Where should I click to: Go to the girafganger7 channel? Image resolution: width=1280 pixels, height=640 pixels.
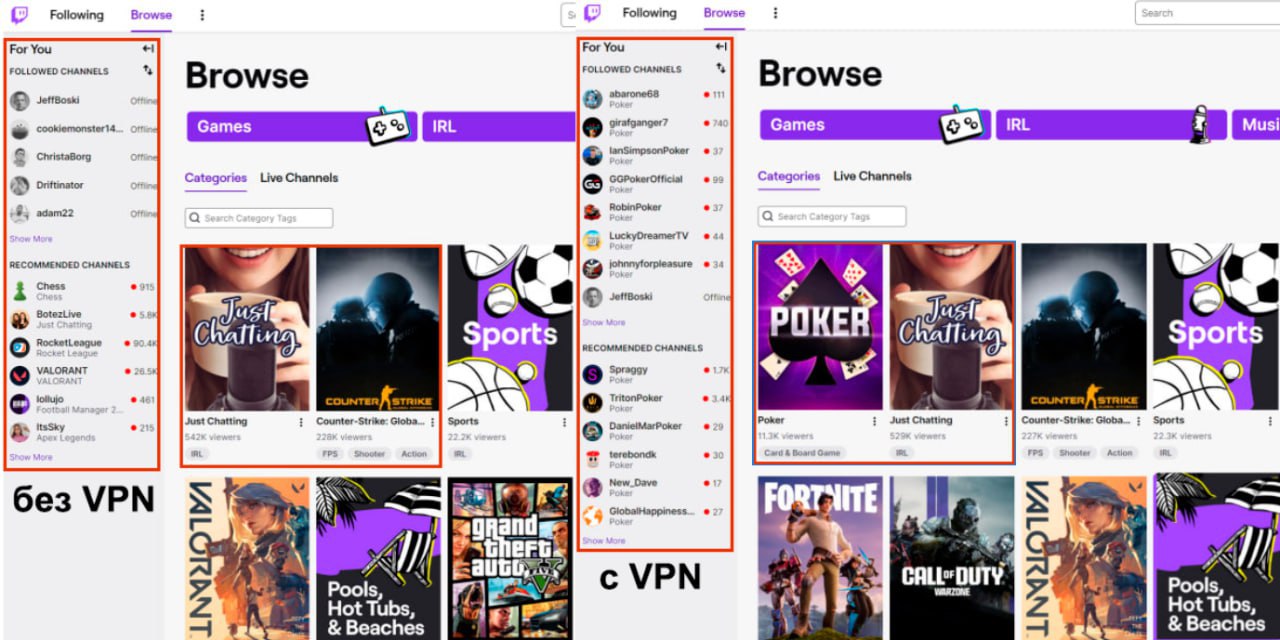click(x=638, y=127)
